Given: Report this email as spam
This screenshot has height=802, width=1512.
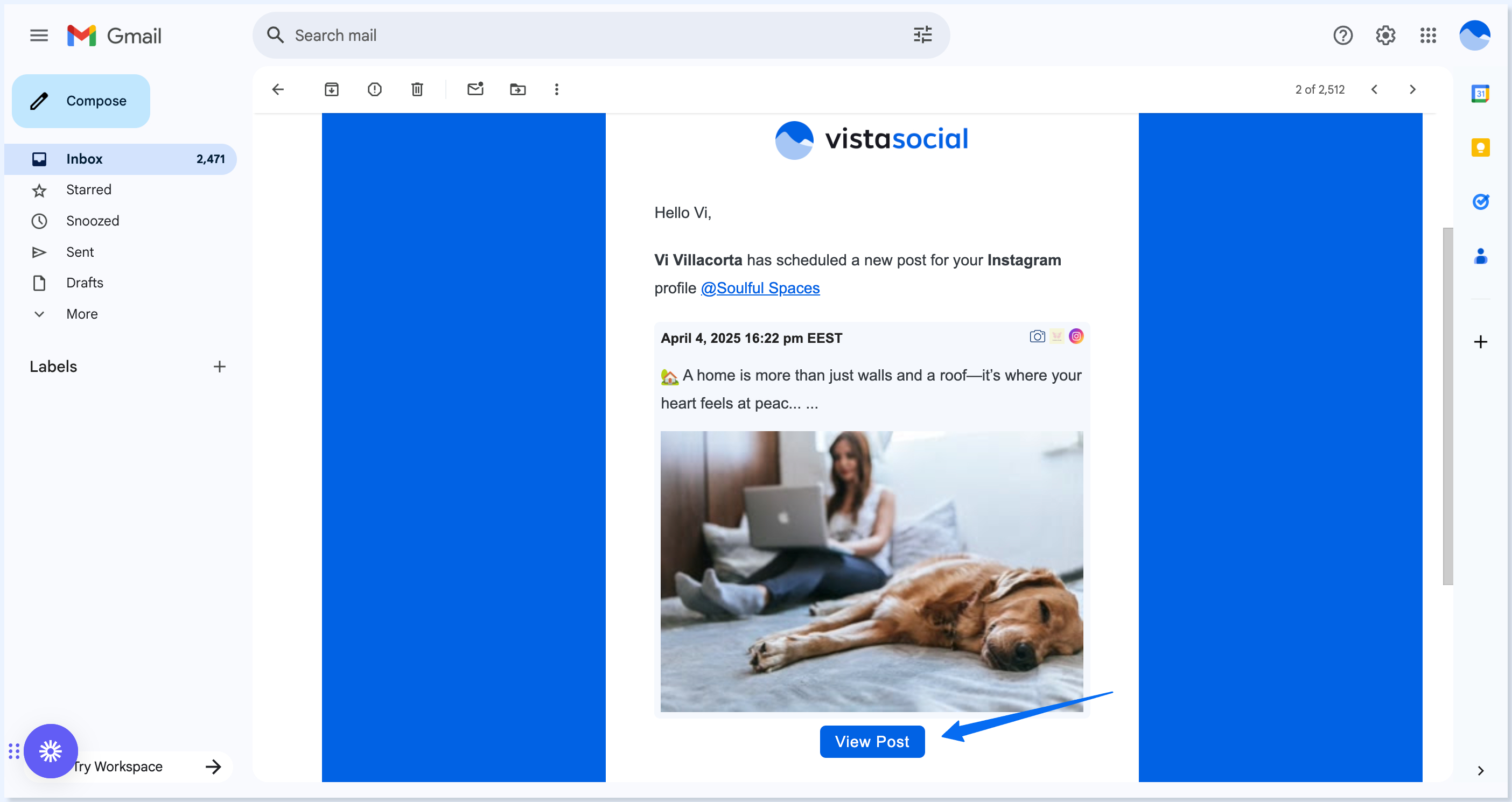Looking at the screenshot, I should [374, 89].
